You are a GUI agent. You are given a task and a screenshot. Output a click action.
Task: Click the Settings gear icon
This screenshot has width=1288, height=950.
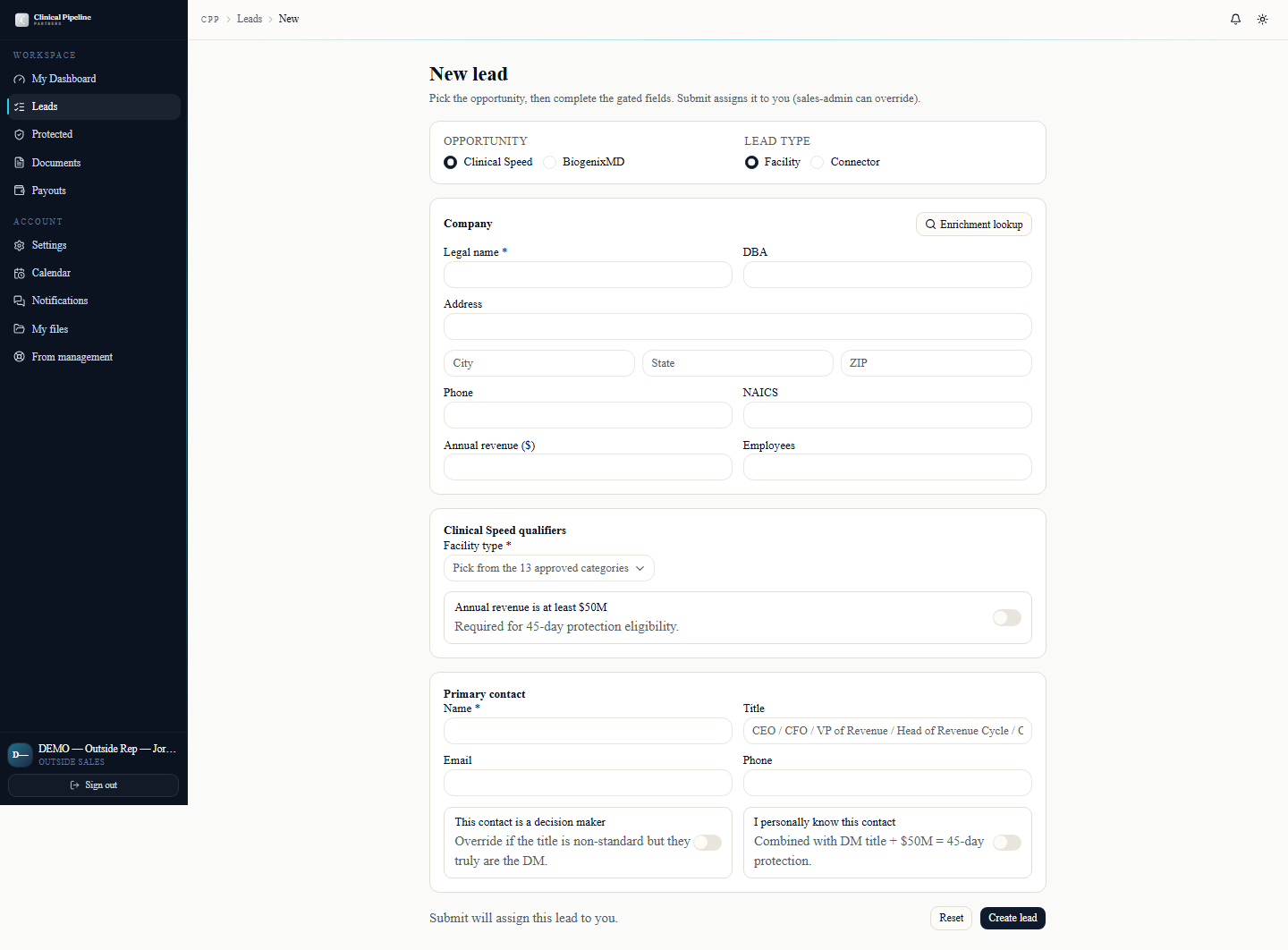20,245
